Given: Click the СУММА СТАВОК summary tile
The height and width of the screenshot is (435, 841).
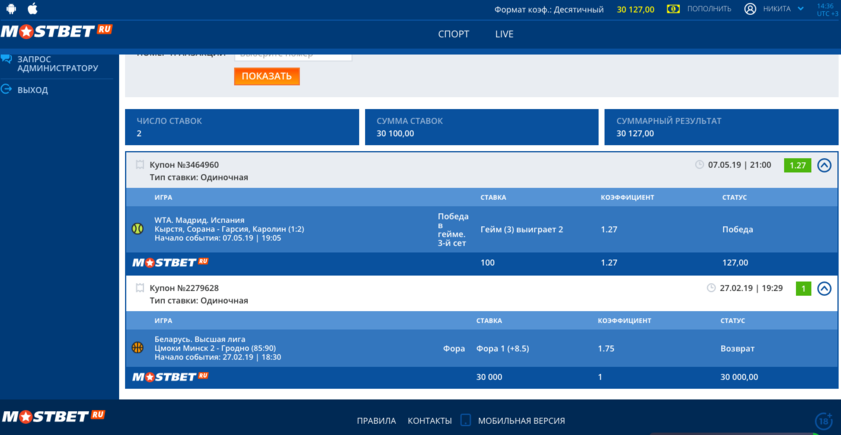Looking at the screenshot, I should (x=482, y=127).
